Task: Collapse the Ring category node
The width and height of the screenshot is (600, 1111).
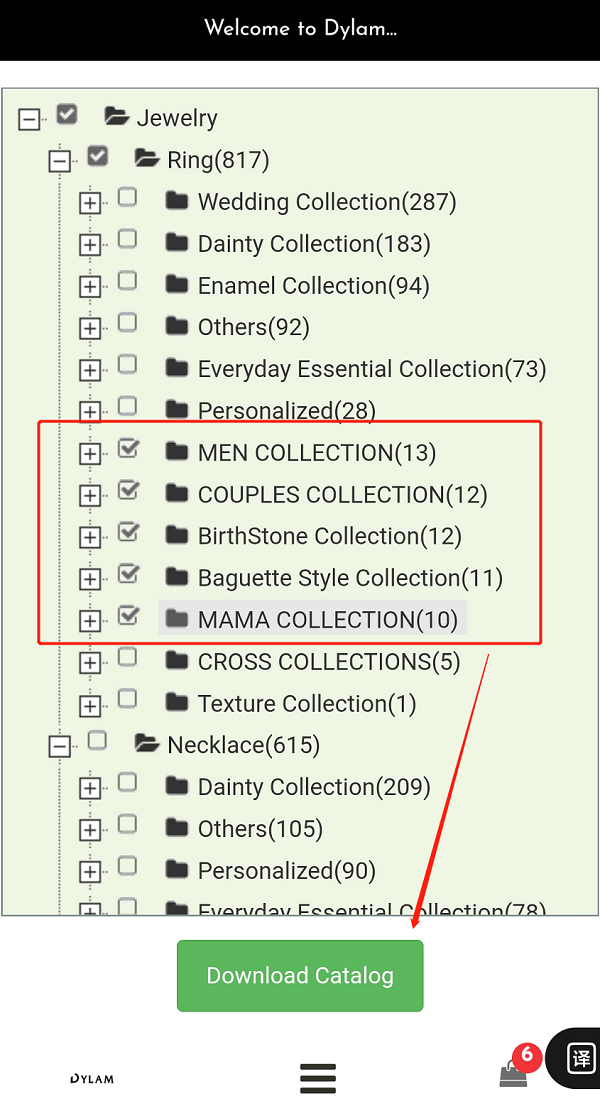Action: pos(60,161)
